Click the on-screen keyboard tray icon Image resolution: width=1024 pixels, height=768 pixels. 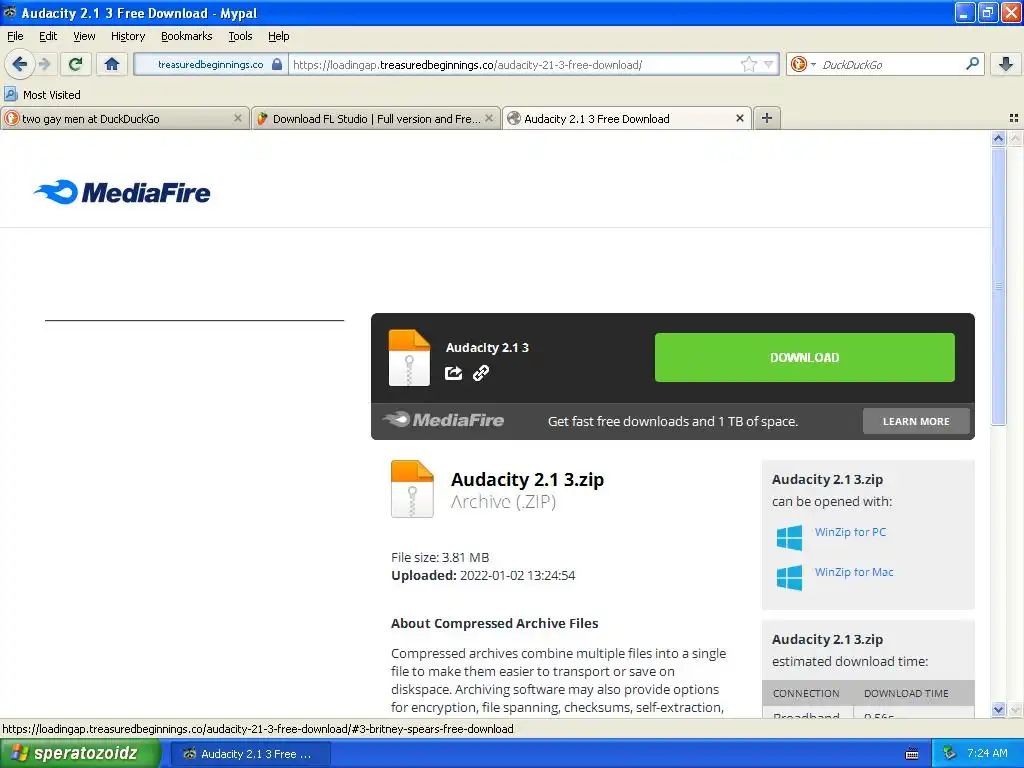pos(912,754)
